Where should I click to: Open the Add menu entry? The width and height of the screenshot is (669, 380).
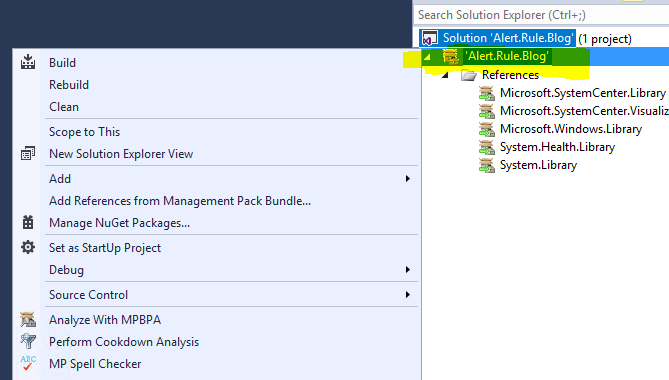pyautogui.click(x=60, y=179)
